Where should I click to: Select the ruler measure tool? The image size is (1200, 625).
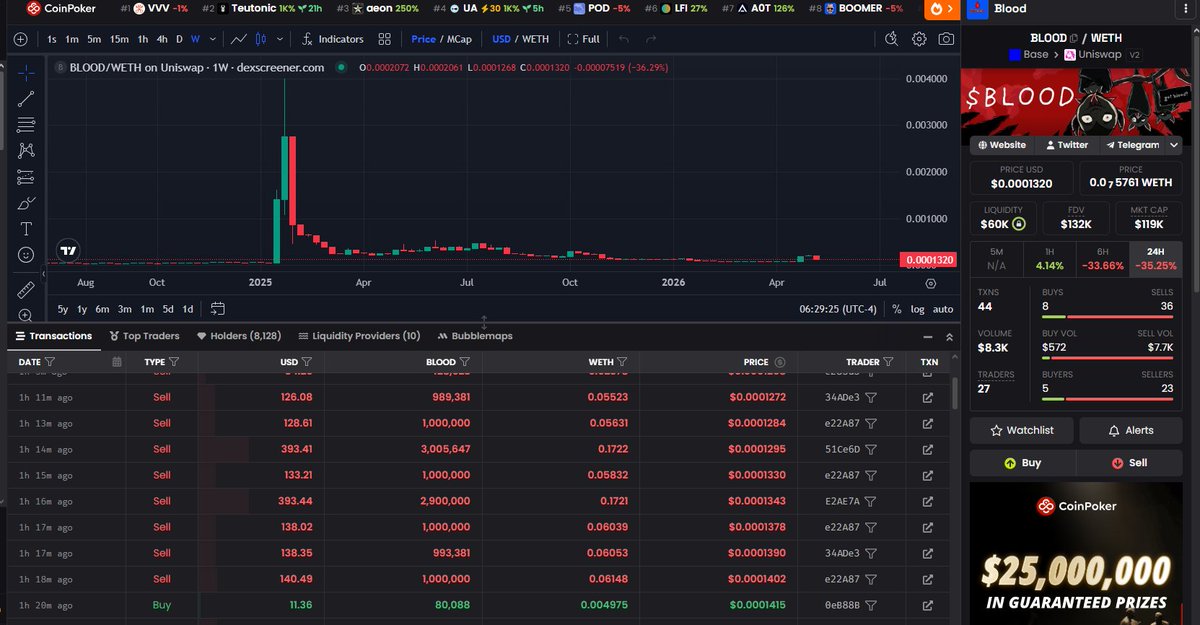pos(26,290)
